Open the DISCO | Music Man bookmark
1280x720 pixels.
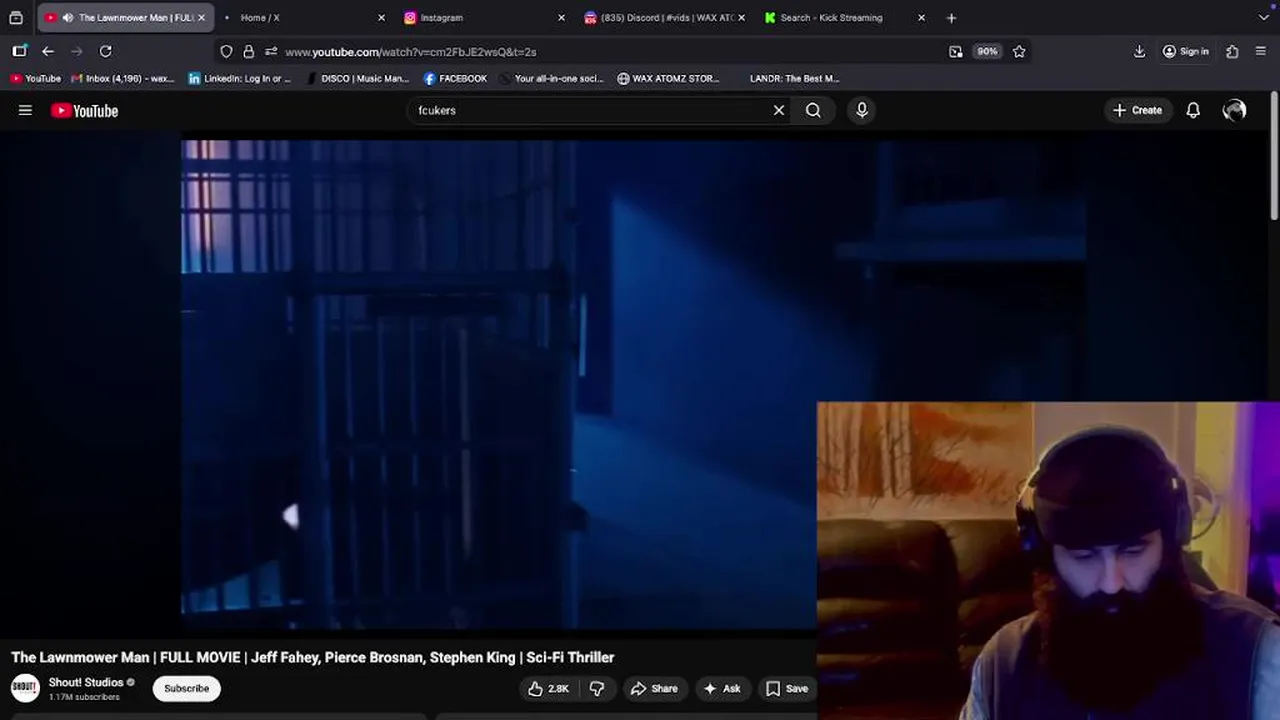coord(357,78)
